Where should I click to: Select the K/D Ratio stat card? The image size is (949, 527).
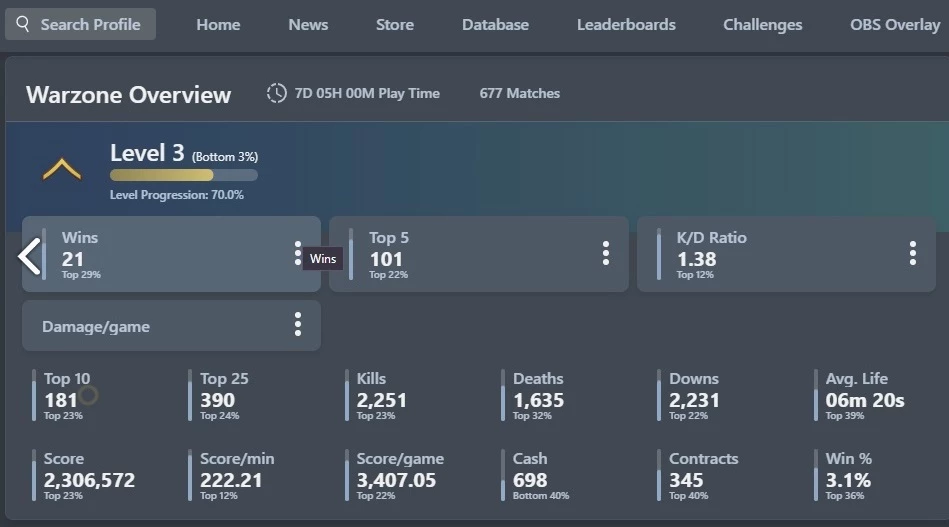tap(786, 254)
